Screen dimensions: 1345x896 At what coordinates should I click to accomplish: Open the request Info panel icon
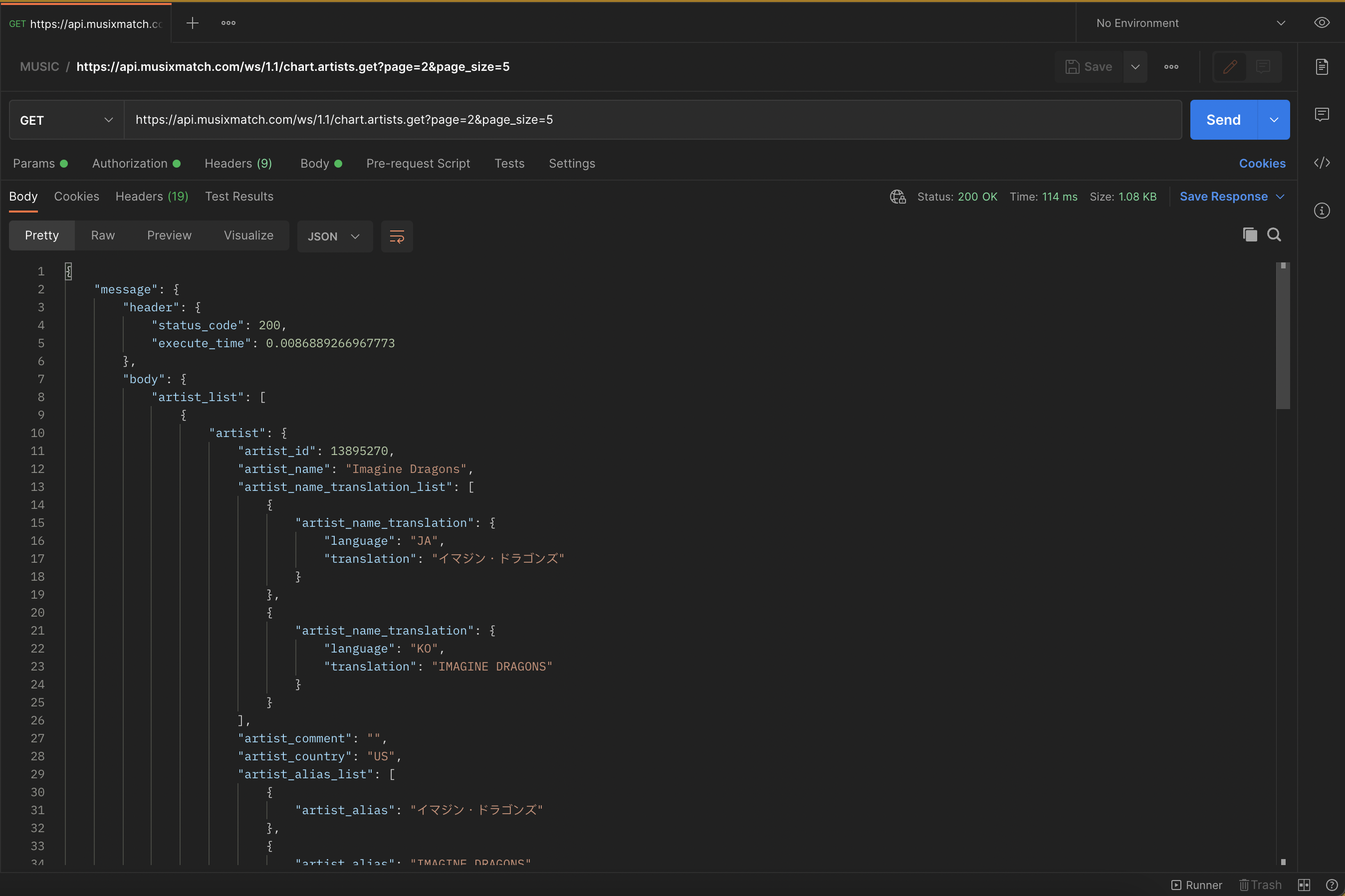click(x=1323, y=211)
